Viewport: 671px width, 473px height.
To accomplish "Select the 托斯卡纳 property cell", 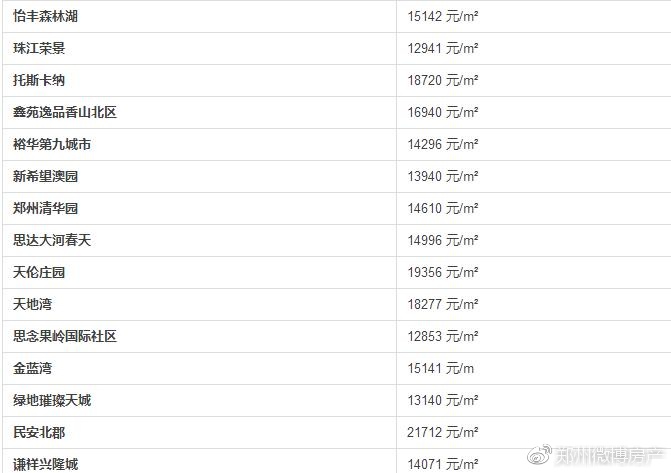I will [x=39, y=81].
